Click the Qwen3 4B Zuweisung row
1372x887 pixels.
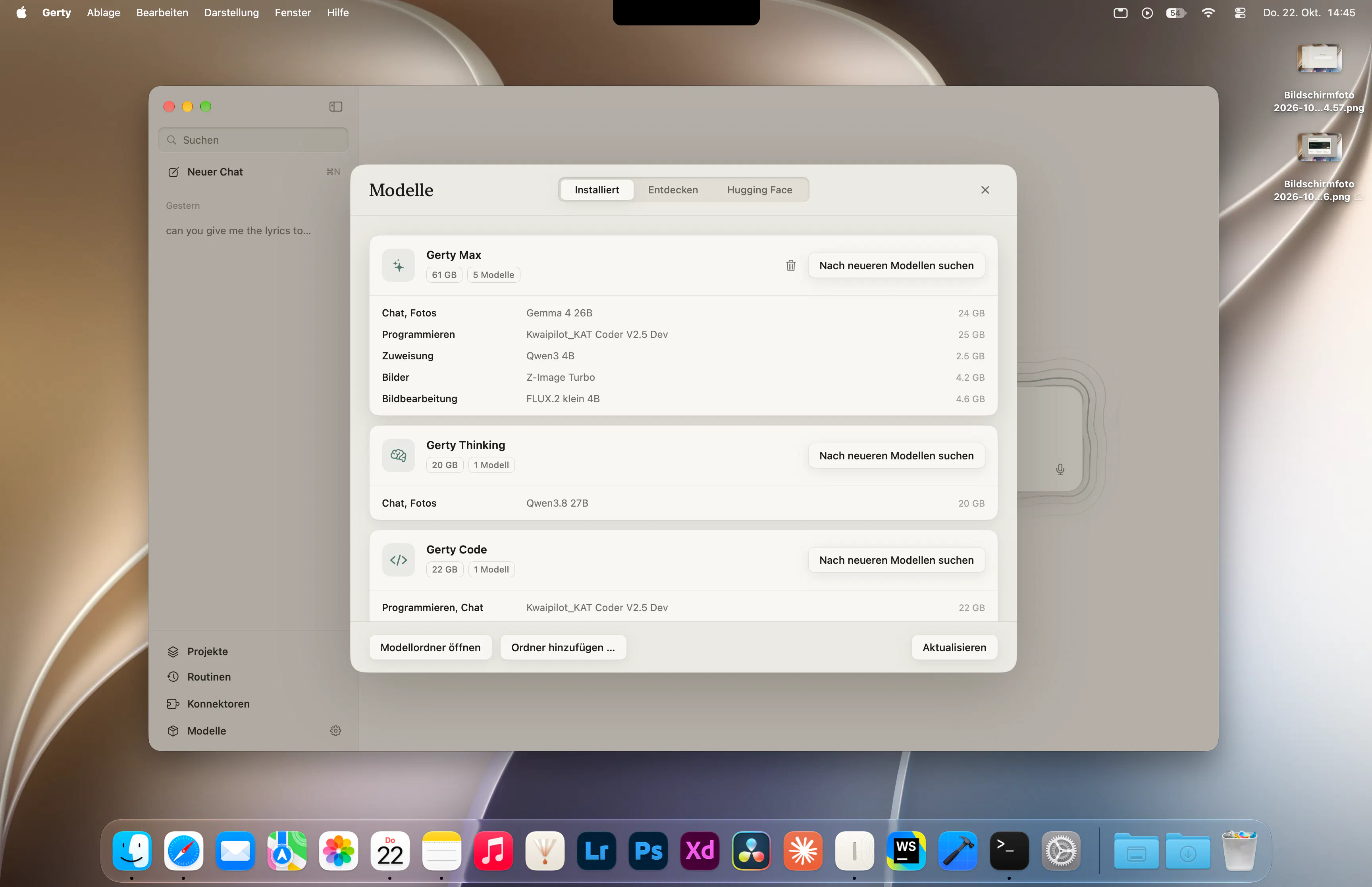coord(683,356)
